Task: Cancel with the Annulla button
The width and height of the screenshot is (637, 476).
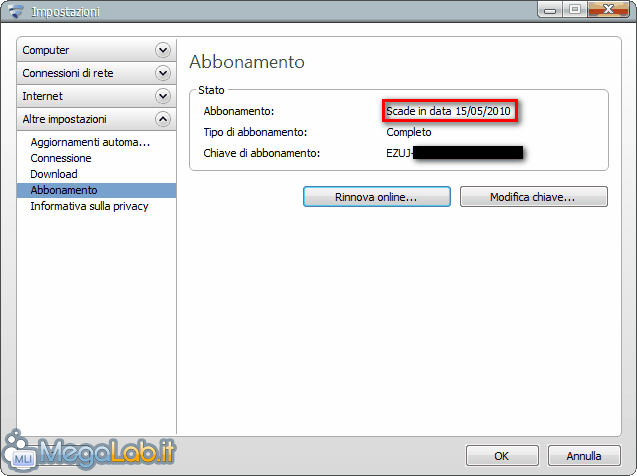Action: [x=584, y=456]
